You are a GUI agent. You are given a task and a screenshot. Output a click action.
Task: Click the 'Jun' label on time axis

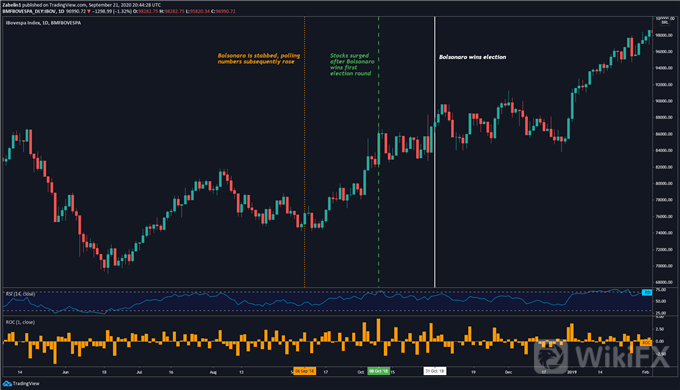(x=65, y=372)
